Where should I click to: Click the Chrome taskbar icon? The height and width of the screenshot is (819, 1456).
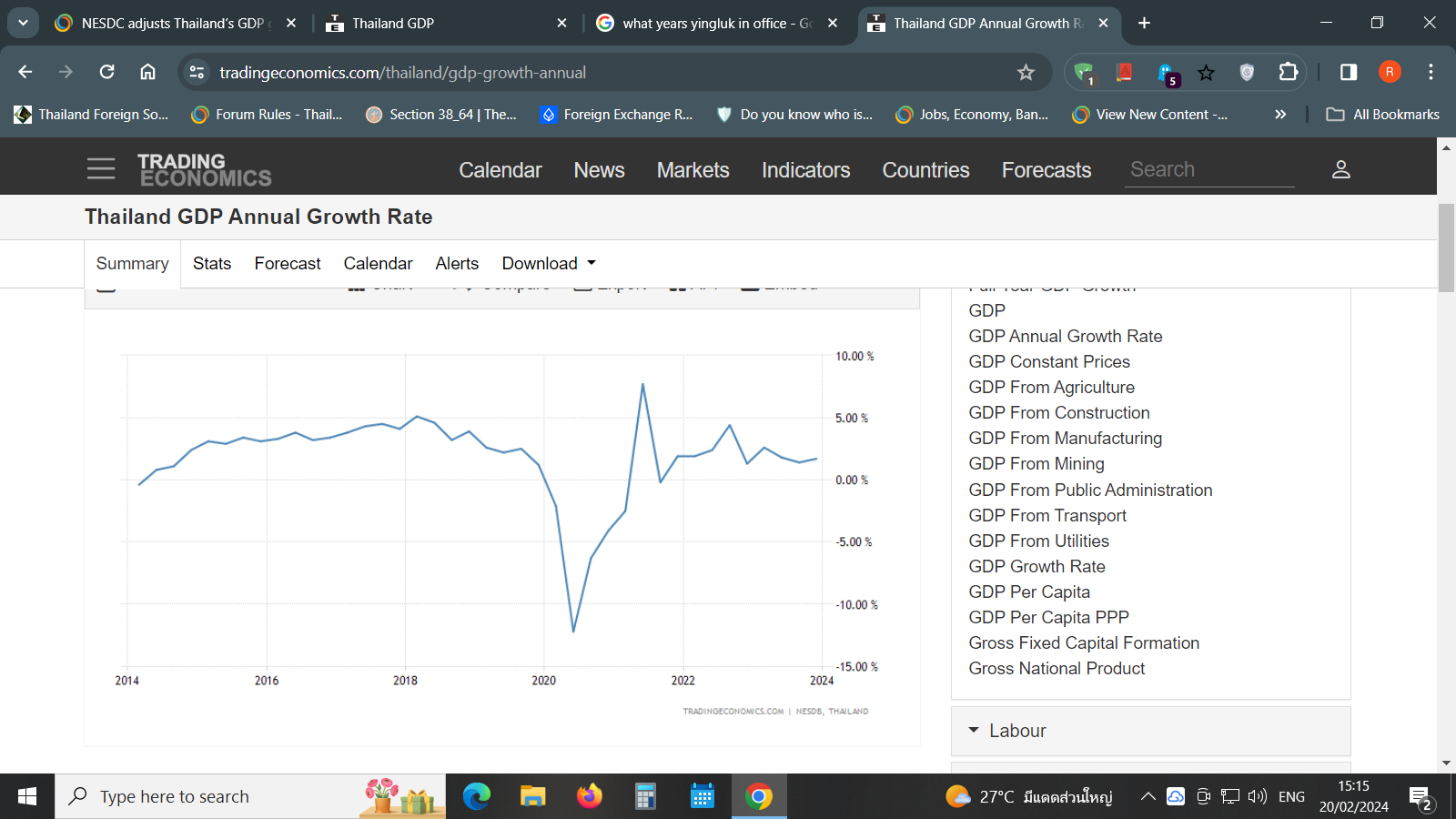(x=758, y=797)
